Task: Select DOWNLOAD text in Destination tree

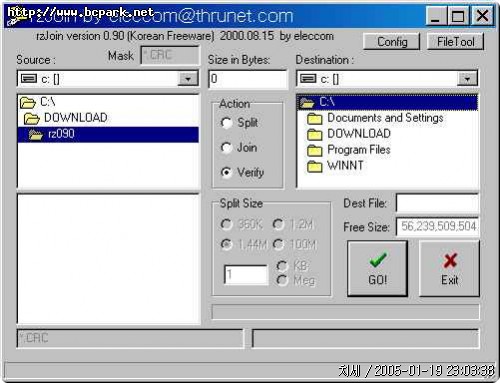Action: pos(359,134)
